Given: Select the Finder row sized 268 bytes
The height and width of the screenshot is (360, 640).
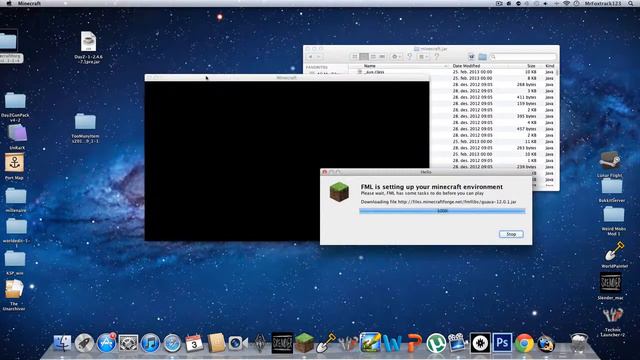Looking at the screenshot, I should click(493, 84).
